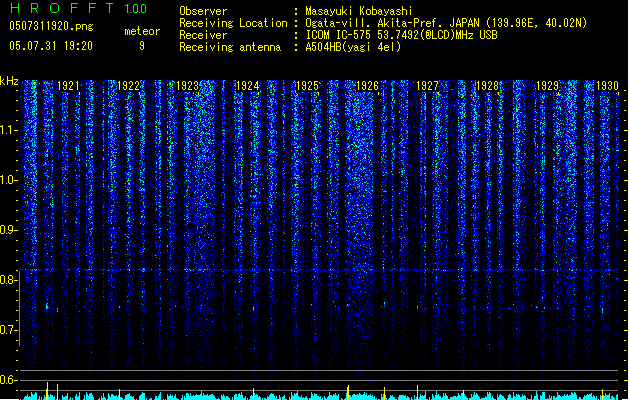Click the observer name Masayuki Kobayashi
The height and width of the screenshot is (400, 629).
pyautogui.click(x=359, y=11)
